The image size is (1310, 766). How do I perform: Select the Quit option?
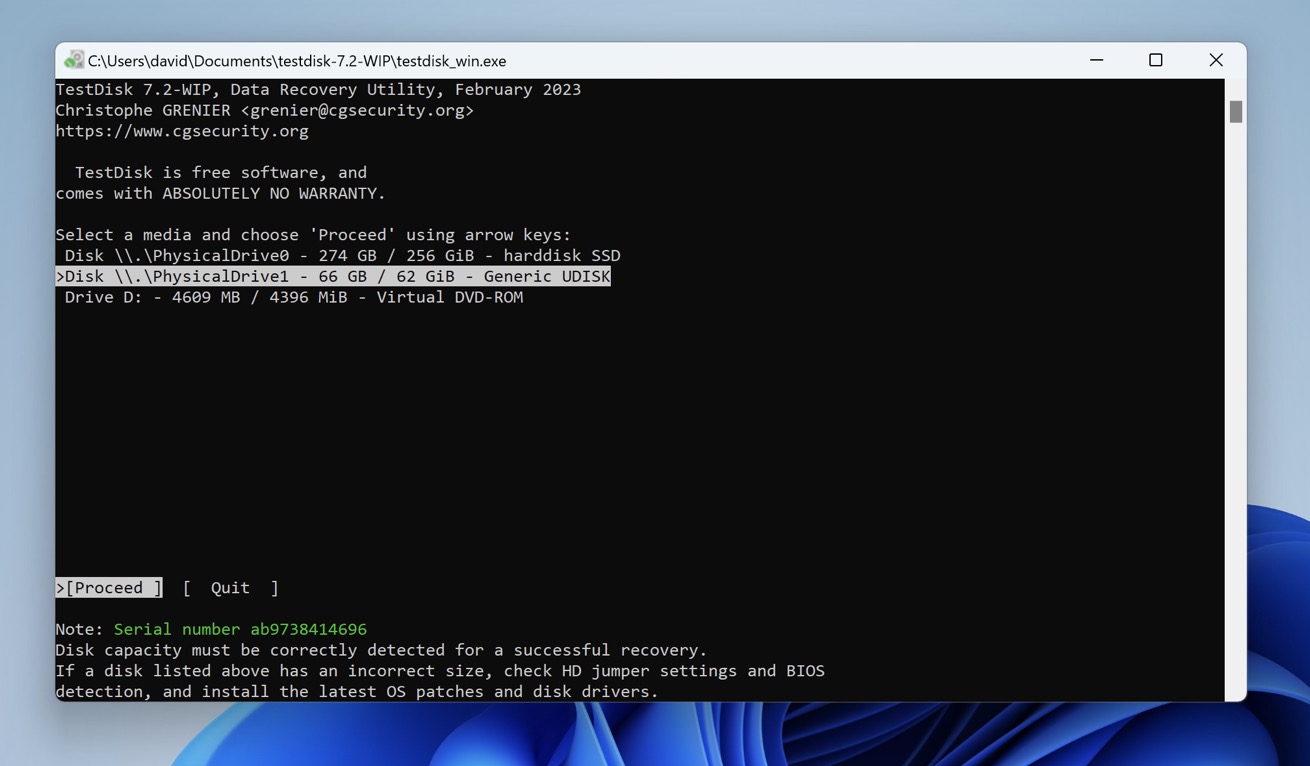coord(231,588)
